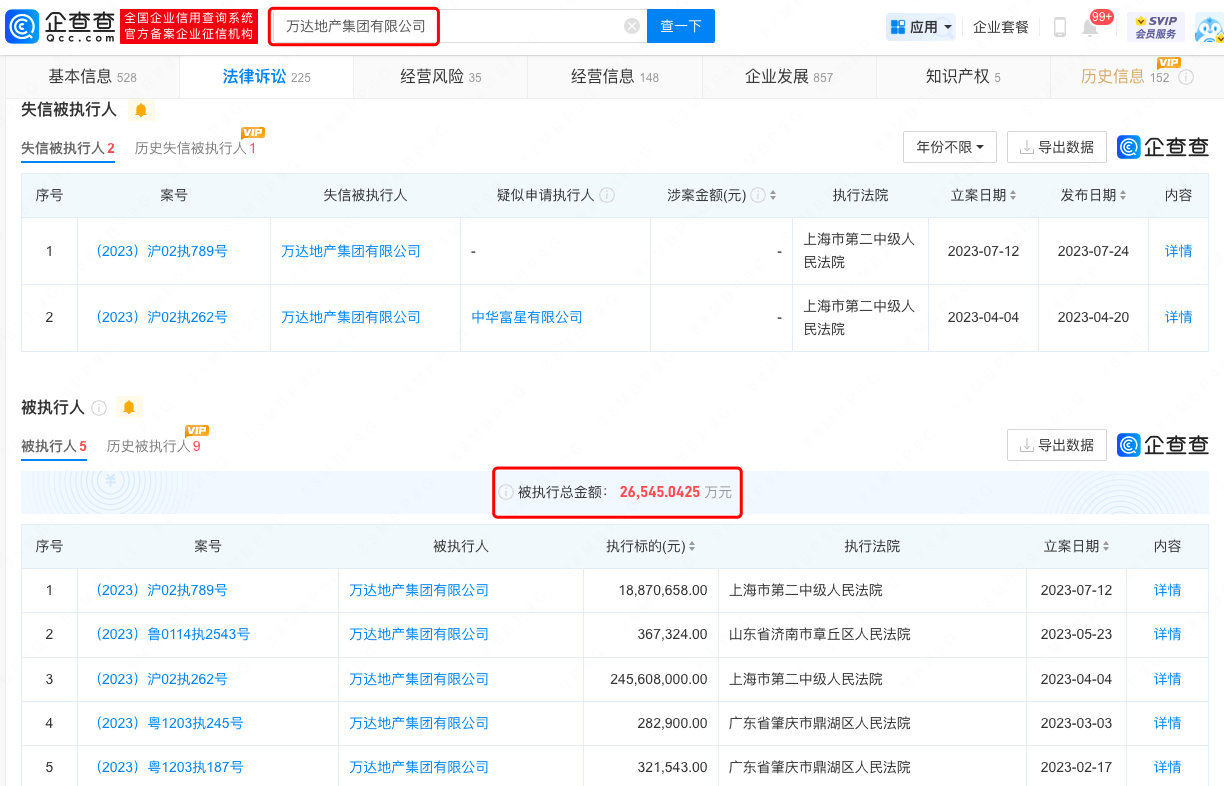The height and width of the screenshot is (786, 1224).
Task: Open case (2023)沪02执262号 in 失信被执行人 table
Action: coord(160,317)
